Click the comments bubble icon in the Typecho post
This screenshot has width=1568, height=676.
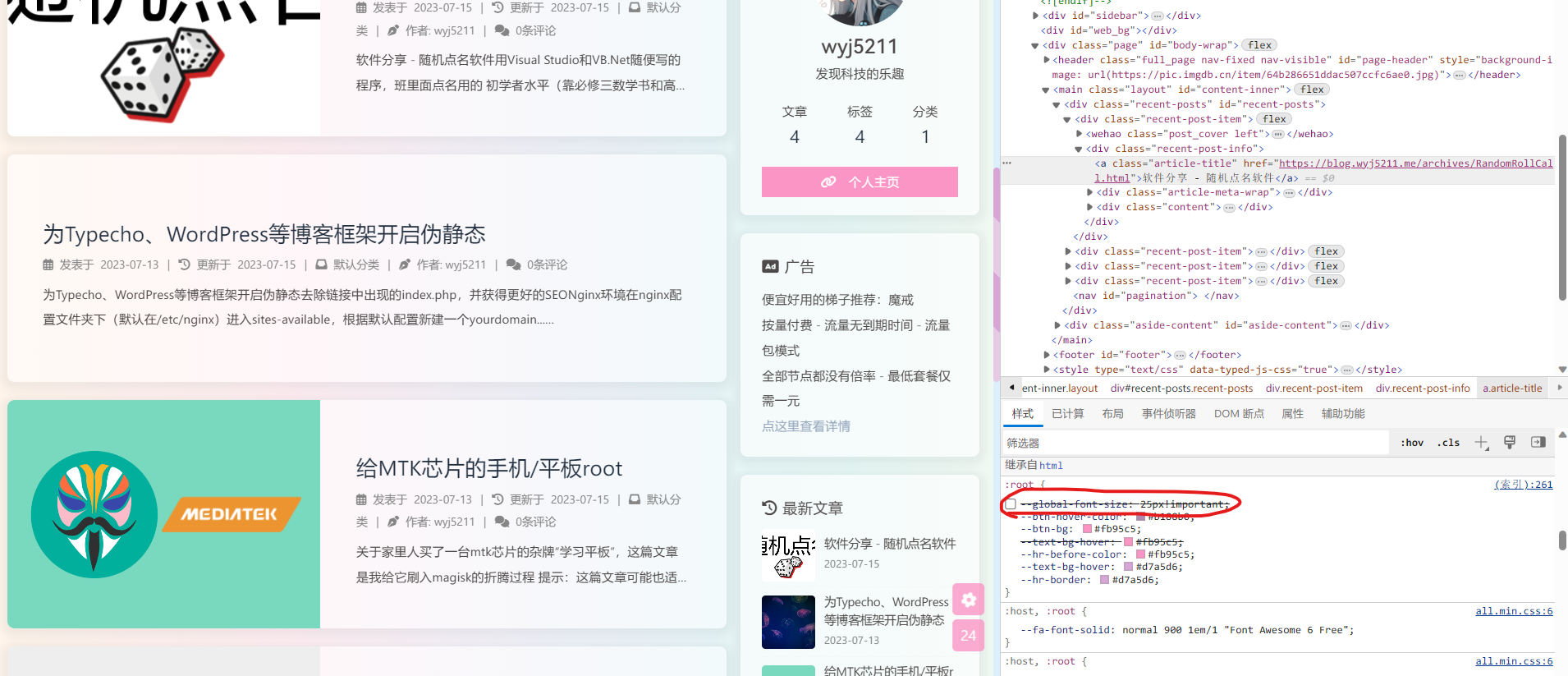[513, 264]
